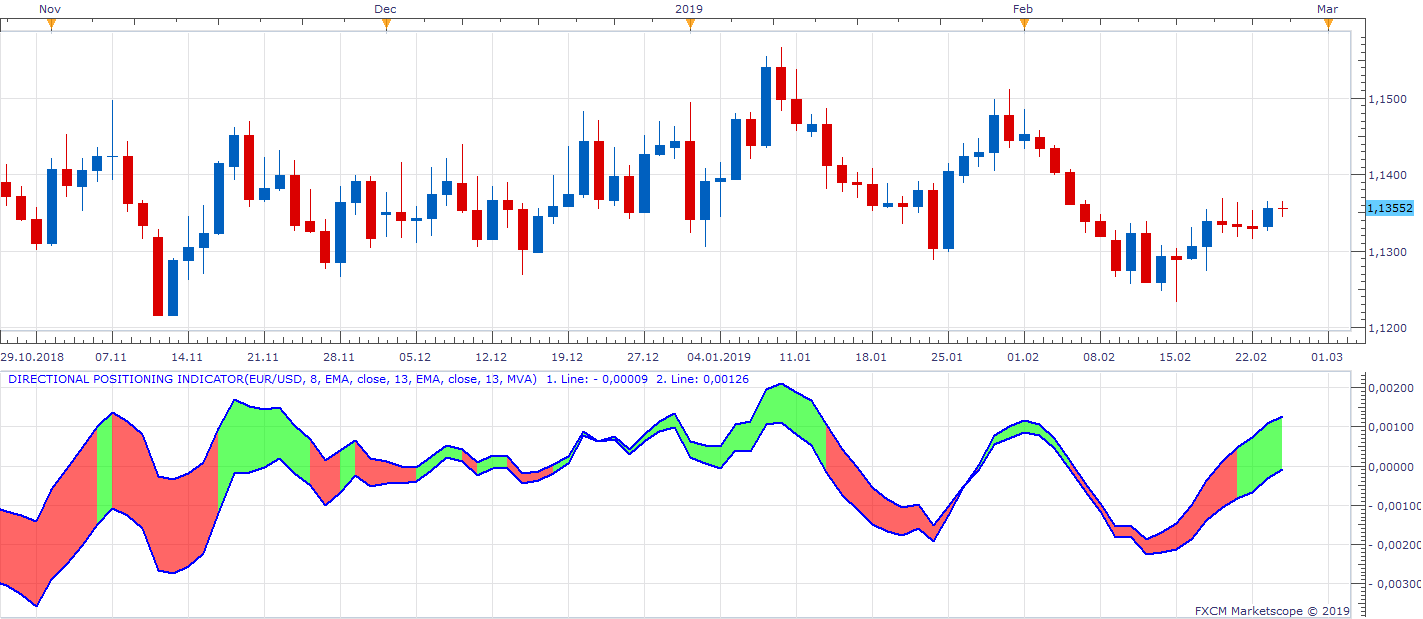Click the 12.12 date label

491,357
